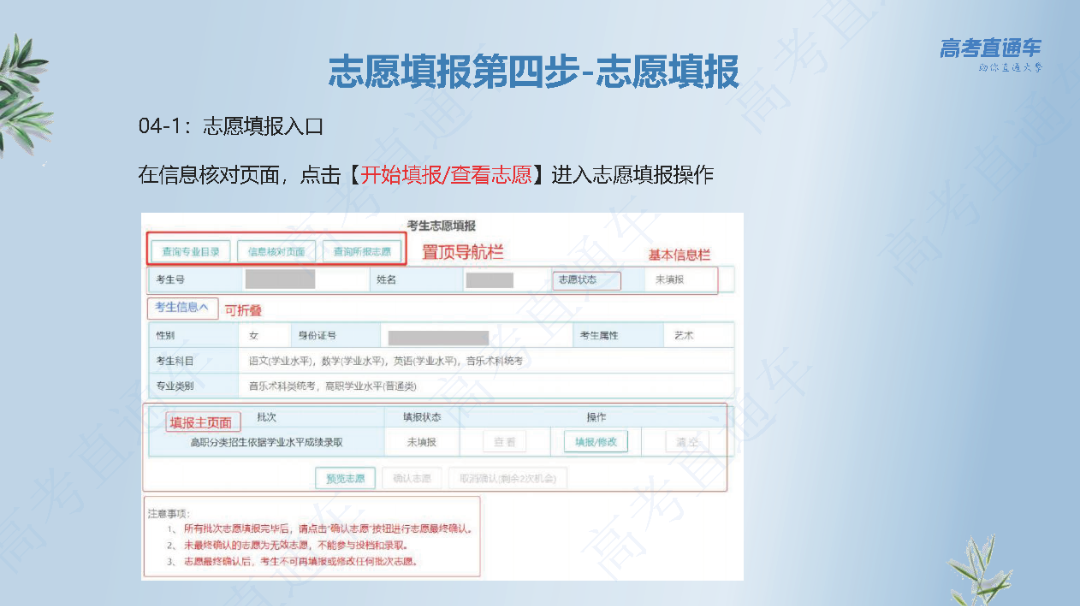This screenshot has height=606, width=1080.
Task: Click the 考生号 input field
Action: (x=280, y=278)
